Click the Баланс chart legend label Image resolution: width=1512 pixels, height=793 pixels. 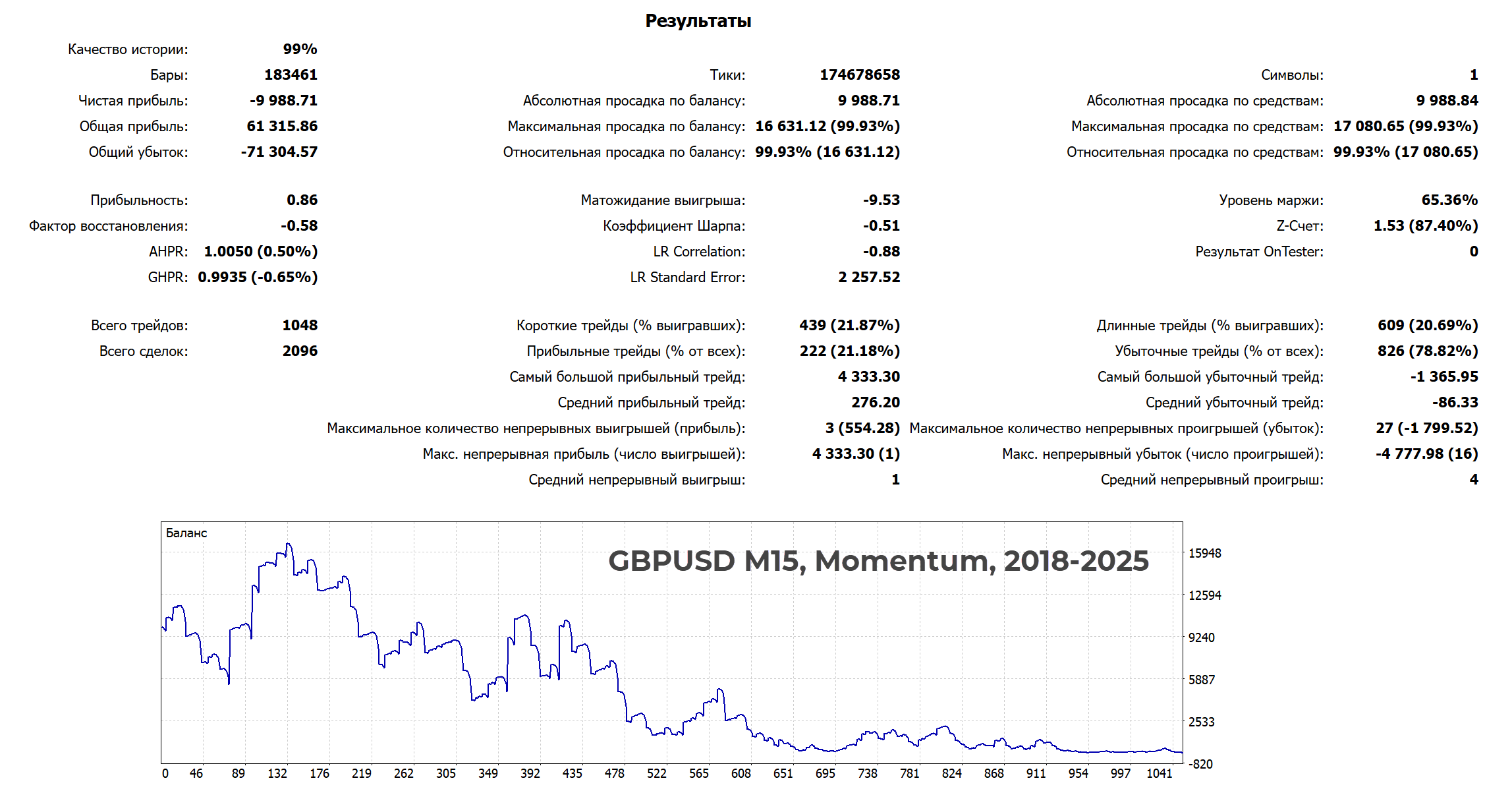click(x=186, y=533)
